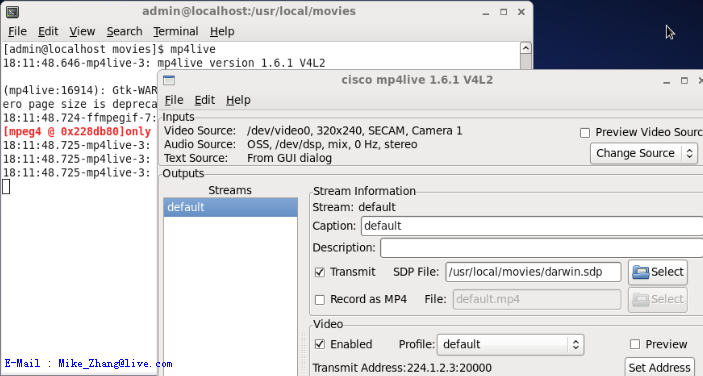Open Terminal menu in terminal window
This screenshot has height=376, width=703.
(176, 31)
